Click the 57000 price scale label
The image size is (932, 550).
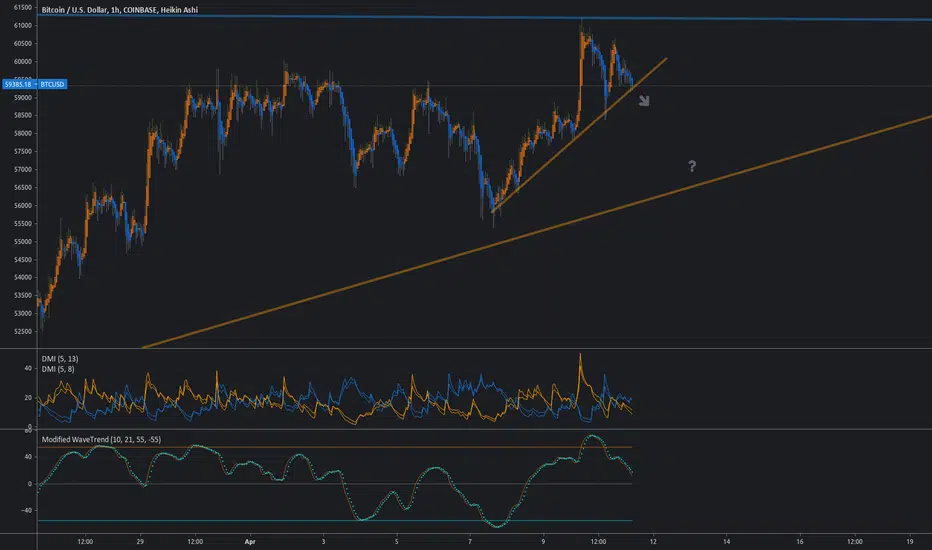23,169
